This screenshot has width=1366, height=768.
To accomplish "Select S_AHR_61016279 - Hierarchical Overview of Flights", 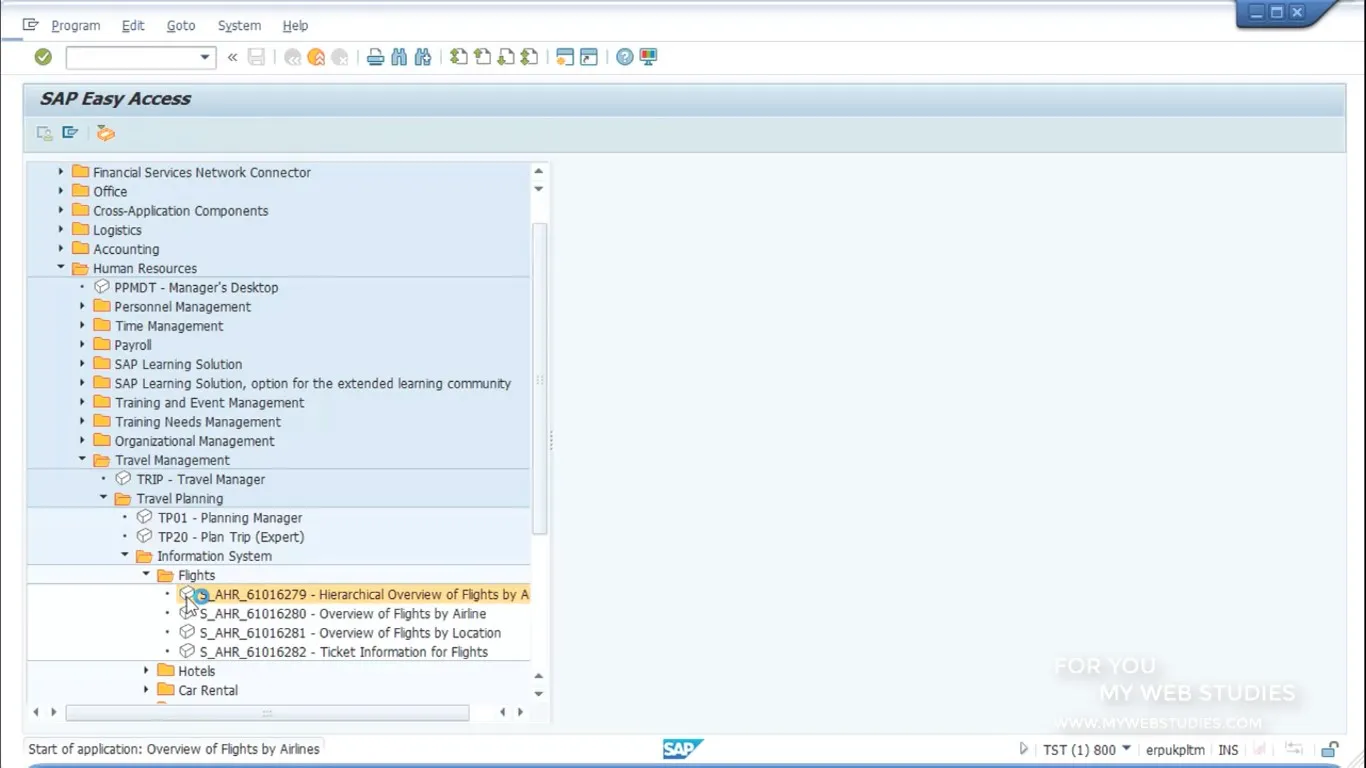I will pyautogui.click(x=364, y=594).
